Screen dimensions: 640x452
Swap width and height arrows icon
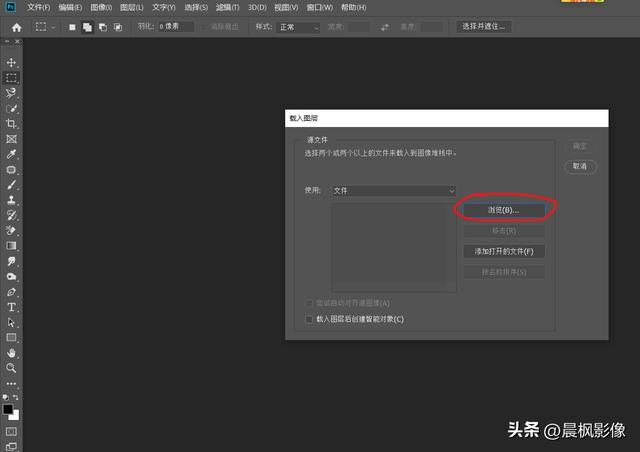(384, 27)
